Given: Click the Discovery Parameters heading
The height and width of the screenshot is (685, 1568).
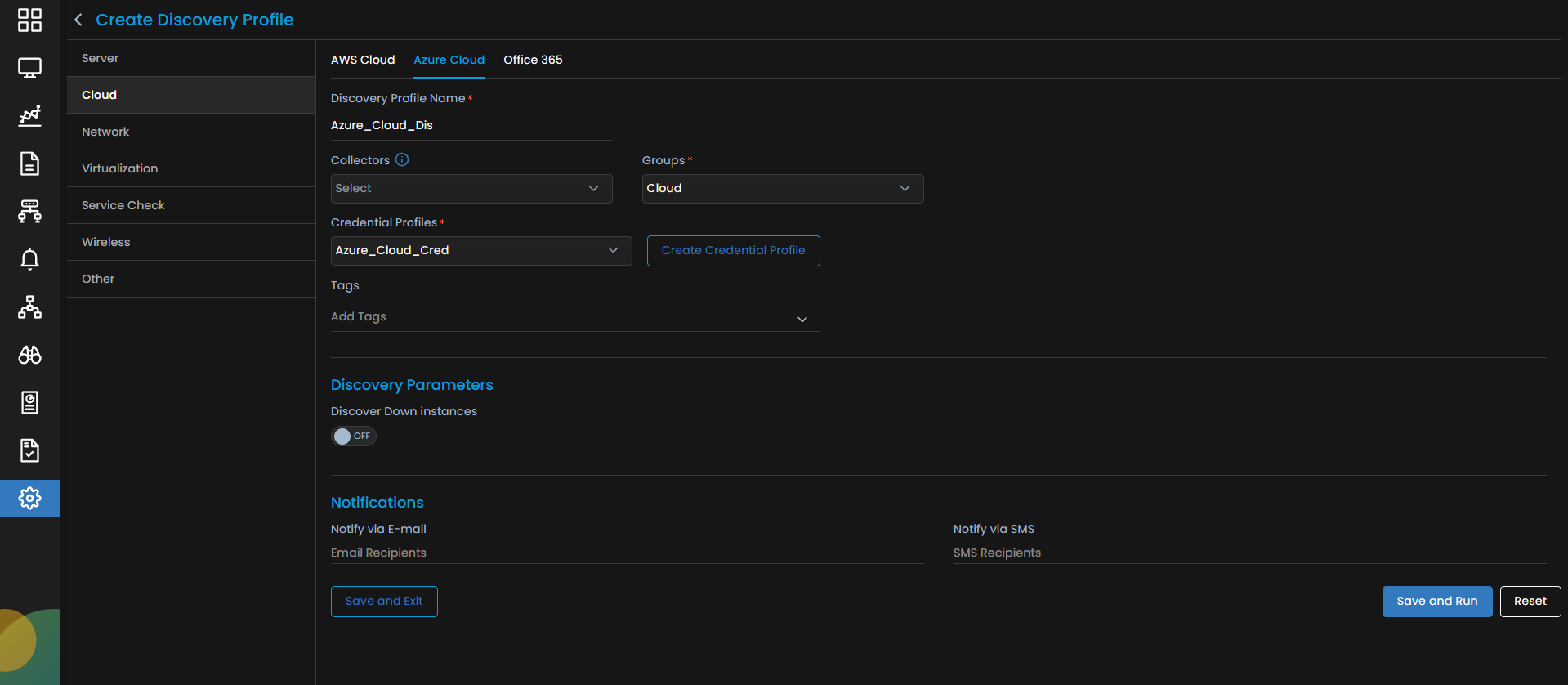Looking at the screenshot, I should tap(412, 385).
